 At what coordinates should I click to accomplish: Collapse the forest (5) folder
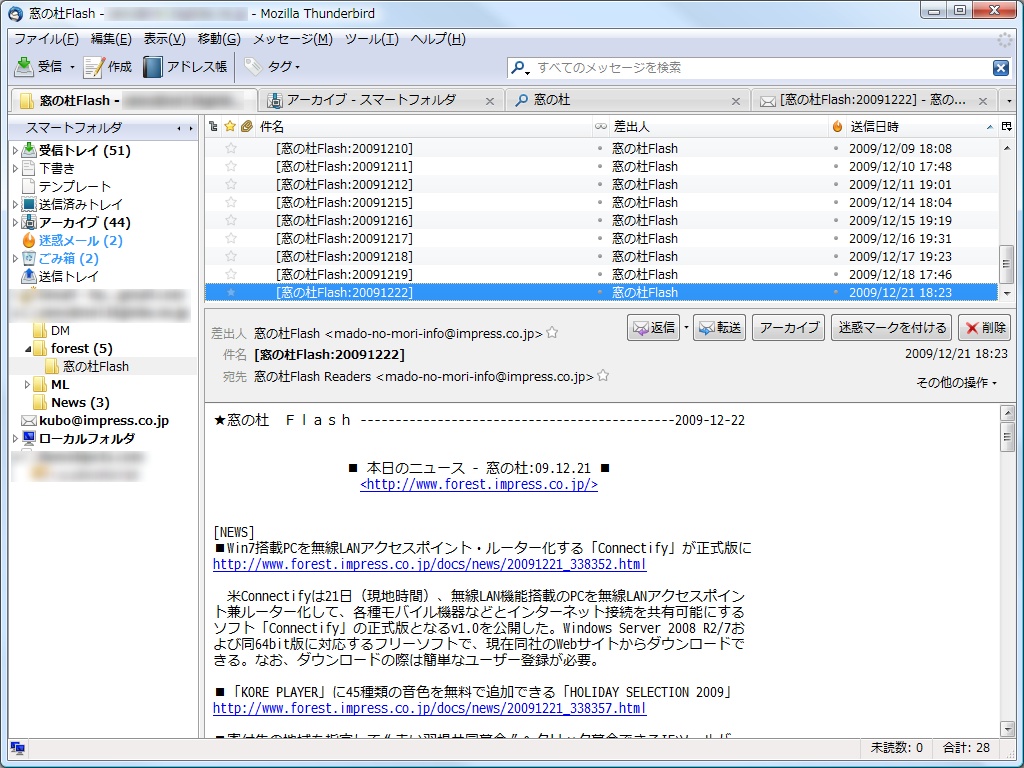tap(27, 349)
